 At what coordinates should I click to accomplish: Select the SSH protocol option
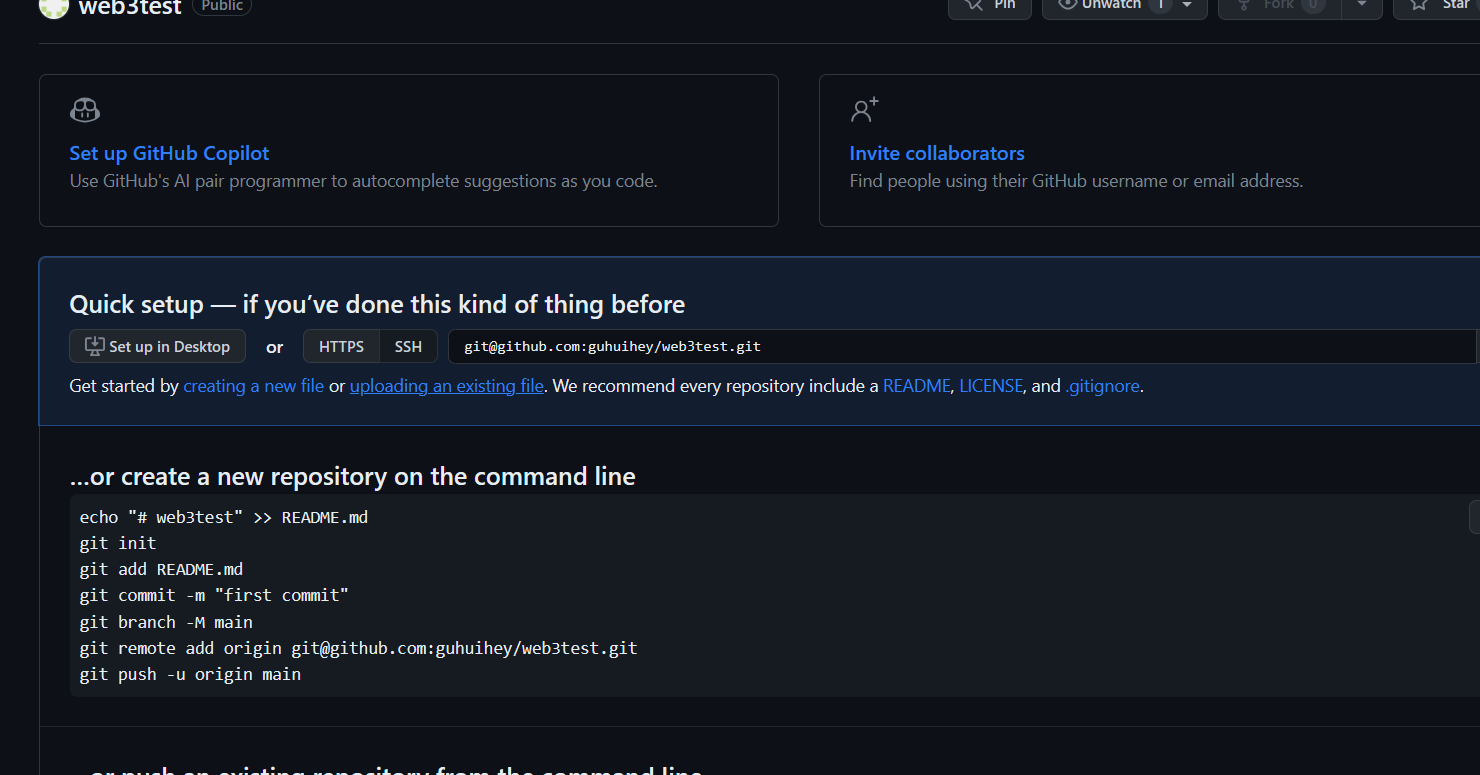click(408, 346)
